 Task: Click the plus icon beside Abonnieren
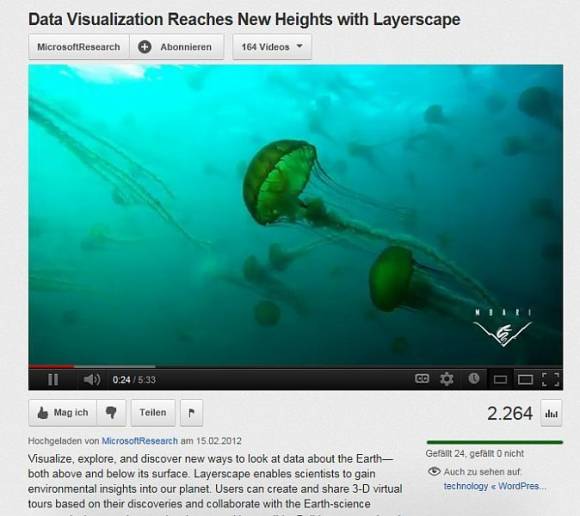[145, 47]
